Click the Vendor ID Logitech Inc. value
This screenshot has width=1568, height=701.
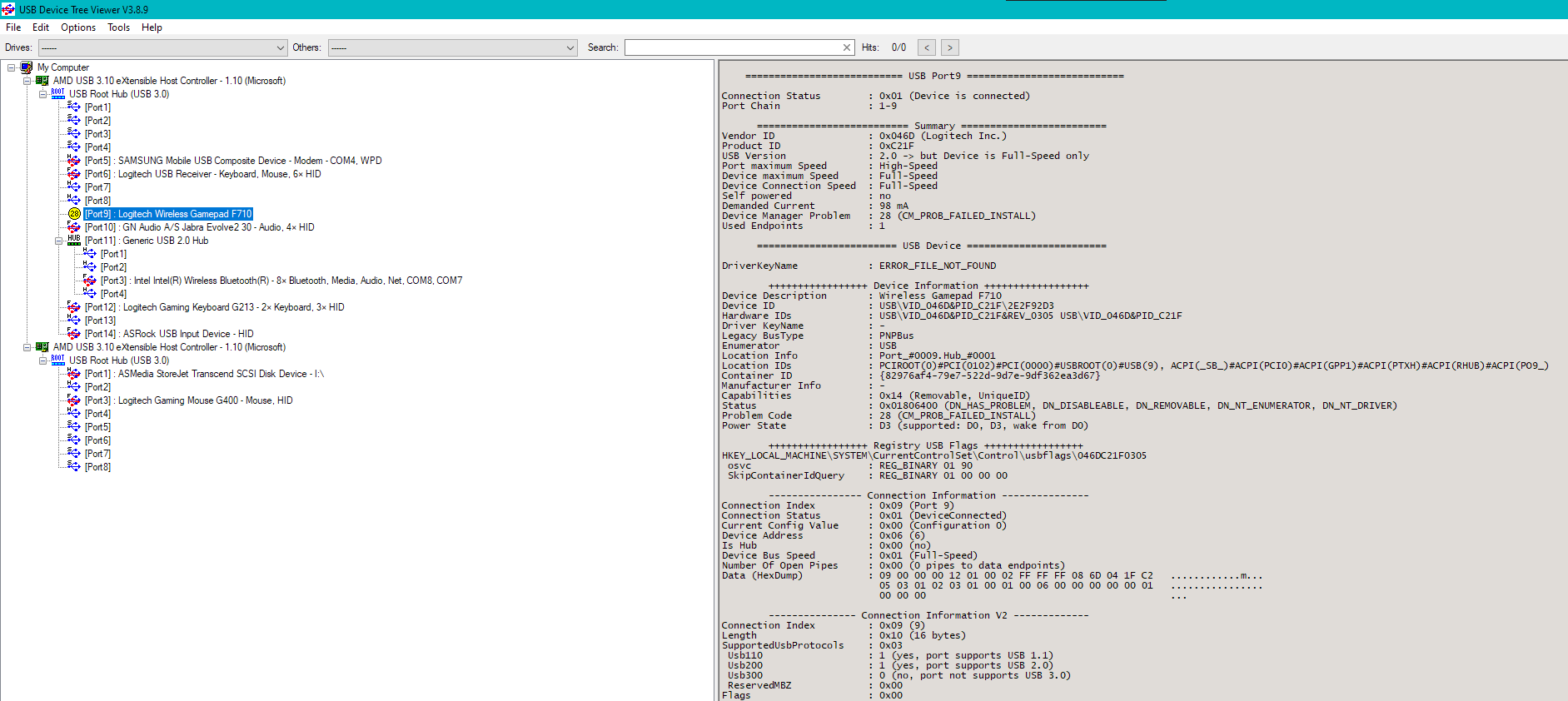click(x=943, y=136)
